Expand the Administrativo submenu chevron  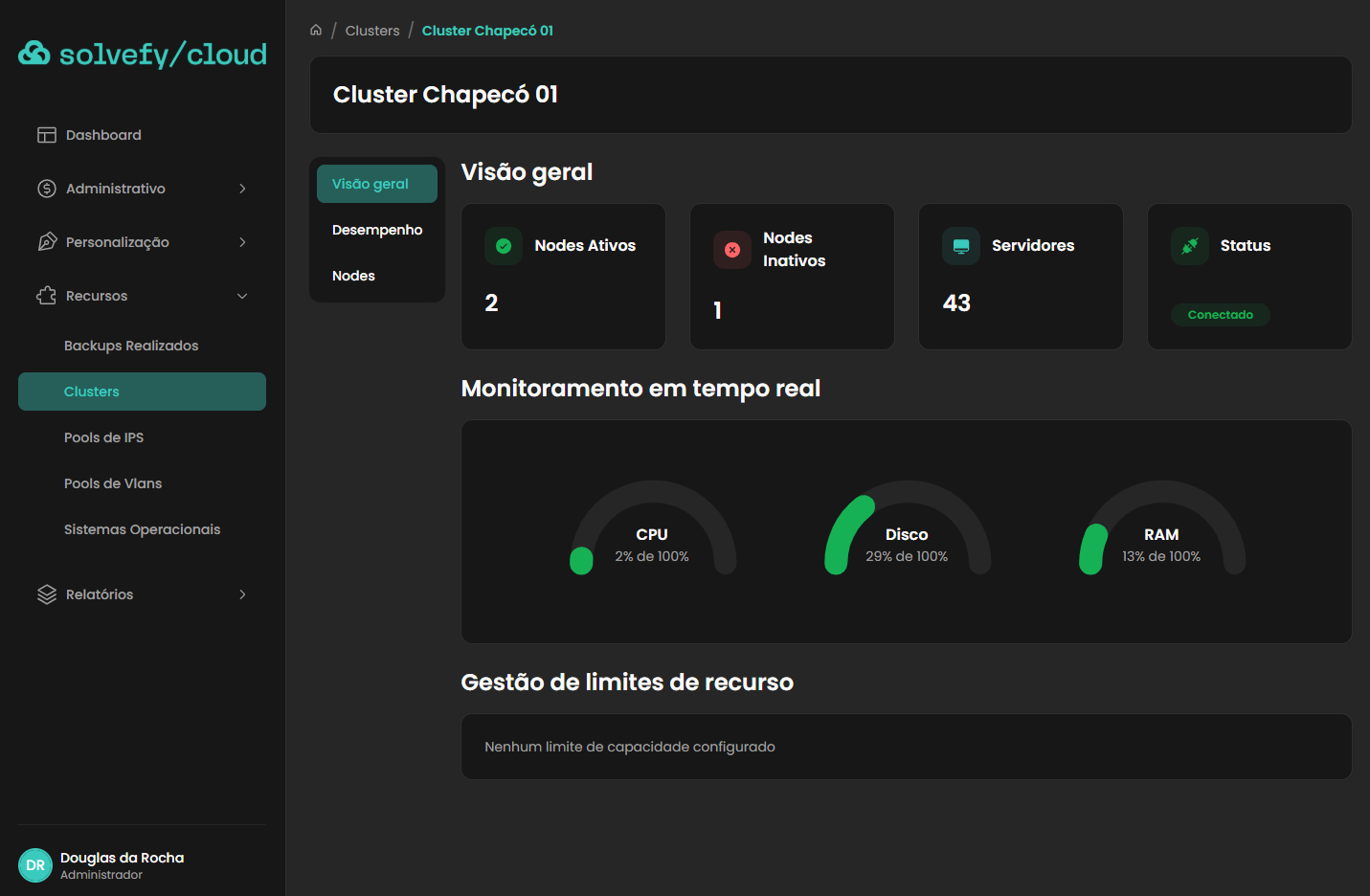coord(242,189)
